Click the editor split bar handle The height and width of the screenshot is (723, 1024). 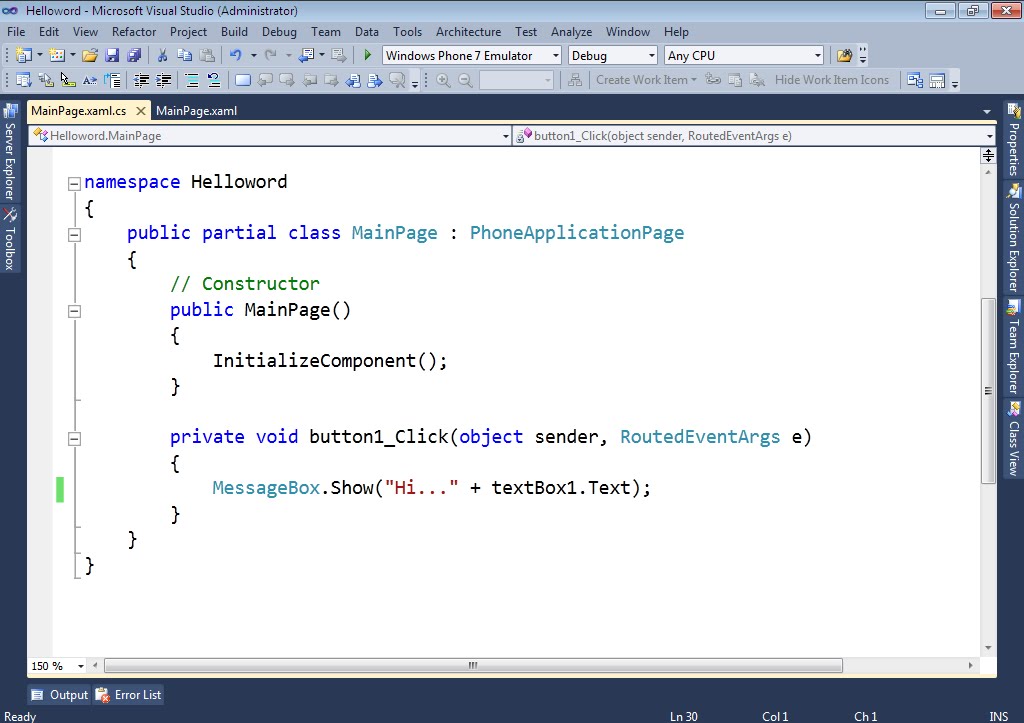(x=988, y=155)
